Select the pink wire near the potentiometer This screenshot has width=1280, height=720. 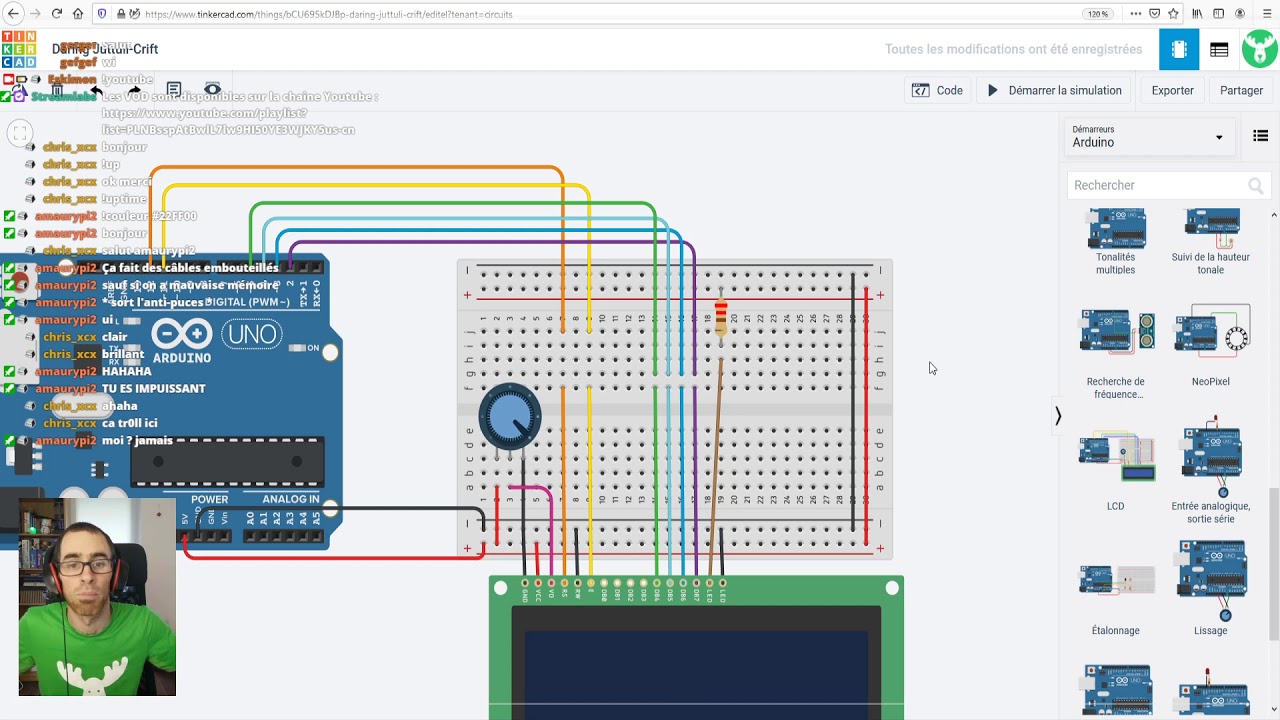(x=535, y=489)
